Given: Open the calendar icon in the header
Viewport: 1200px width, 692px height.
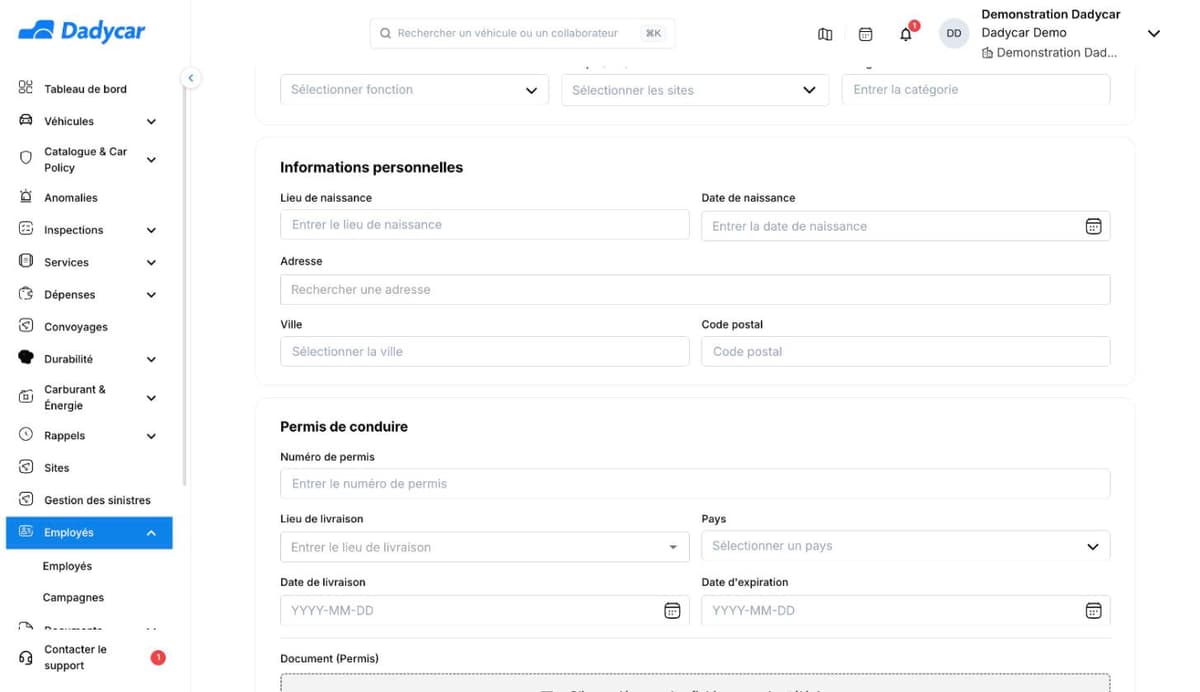Looking at the screenshot, I should [x=866, y=34].
